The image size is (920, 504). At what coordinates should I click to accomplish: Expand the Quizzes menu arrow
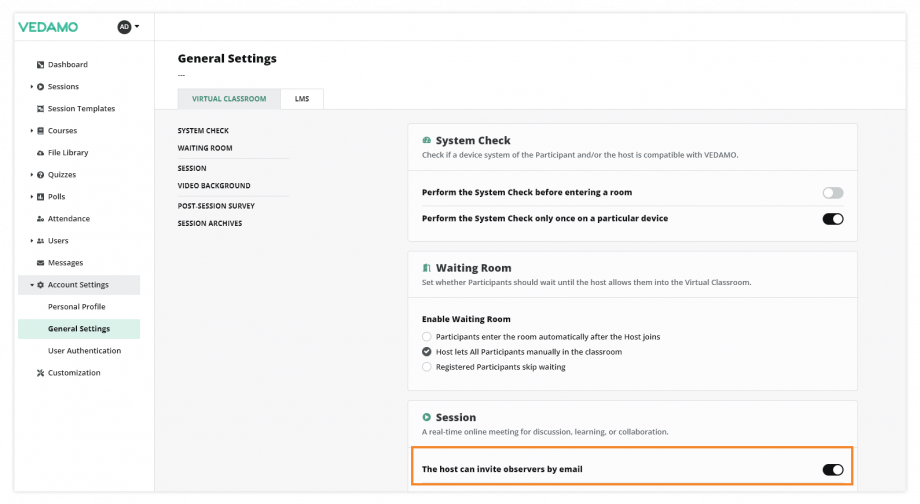[x=32, y=175]
